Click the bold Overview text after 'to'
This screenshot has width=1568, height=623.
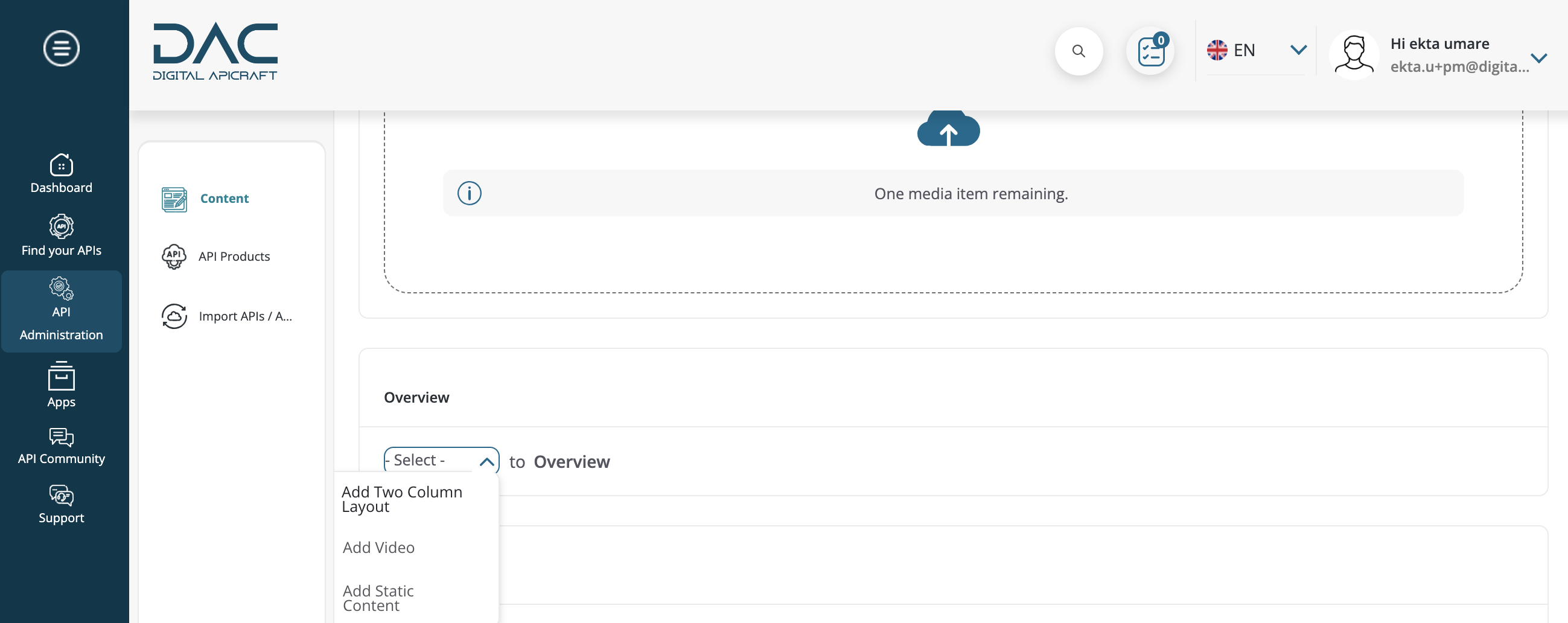coord(571,462)
